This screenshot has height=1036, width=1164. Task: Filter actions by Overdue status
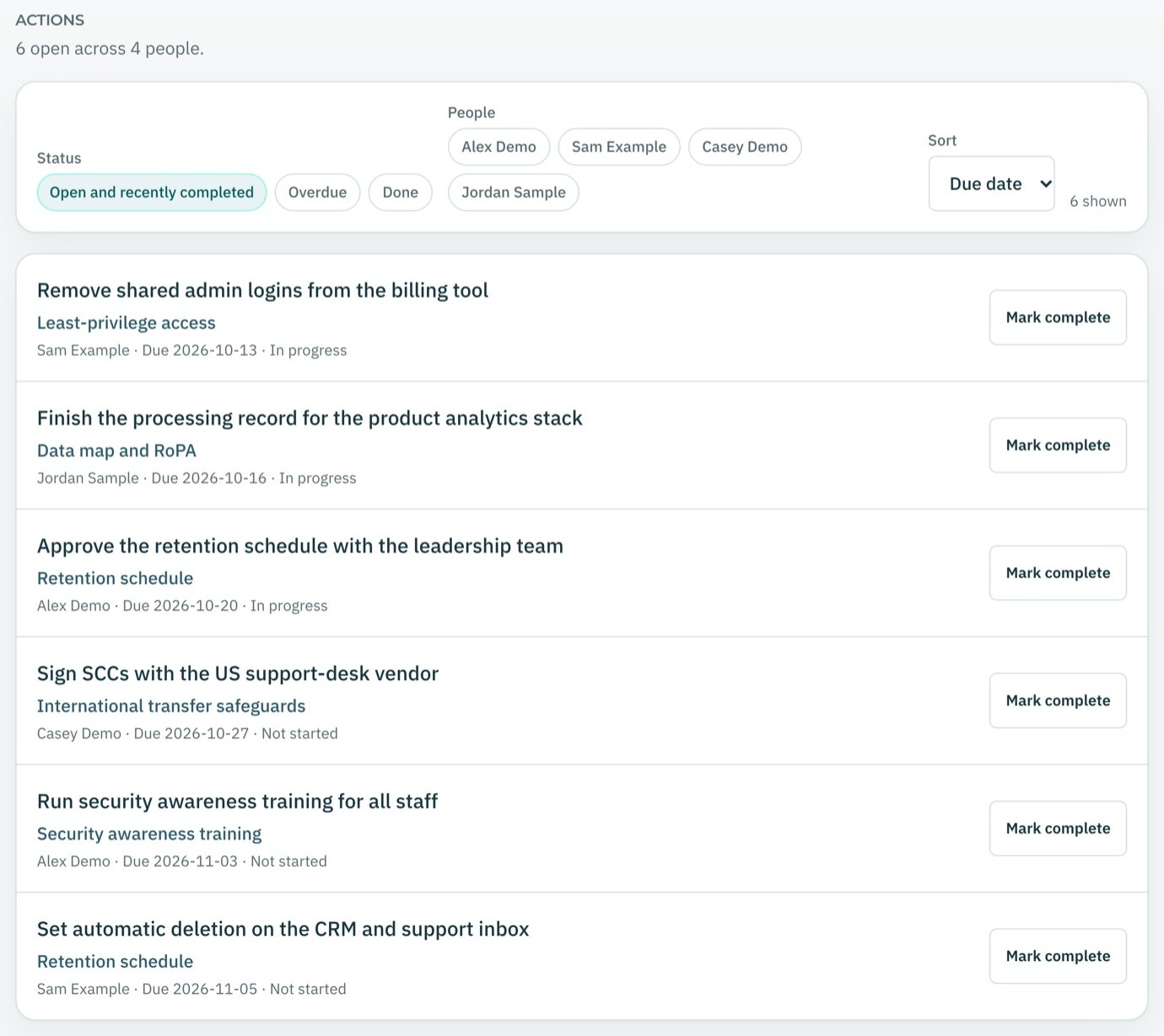[317, 192]
